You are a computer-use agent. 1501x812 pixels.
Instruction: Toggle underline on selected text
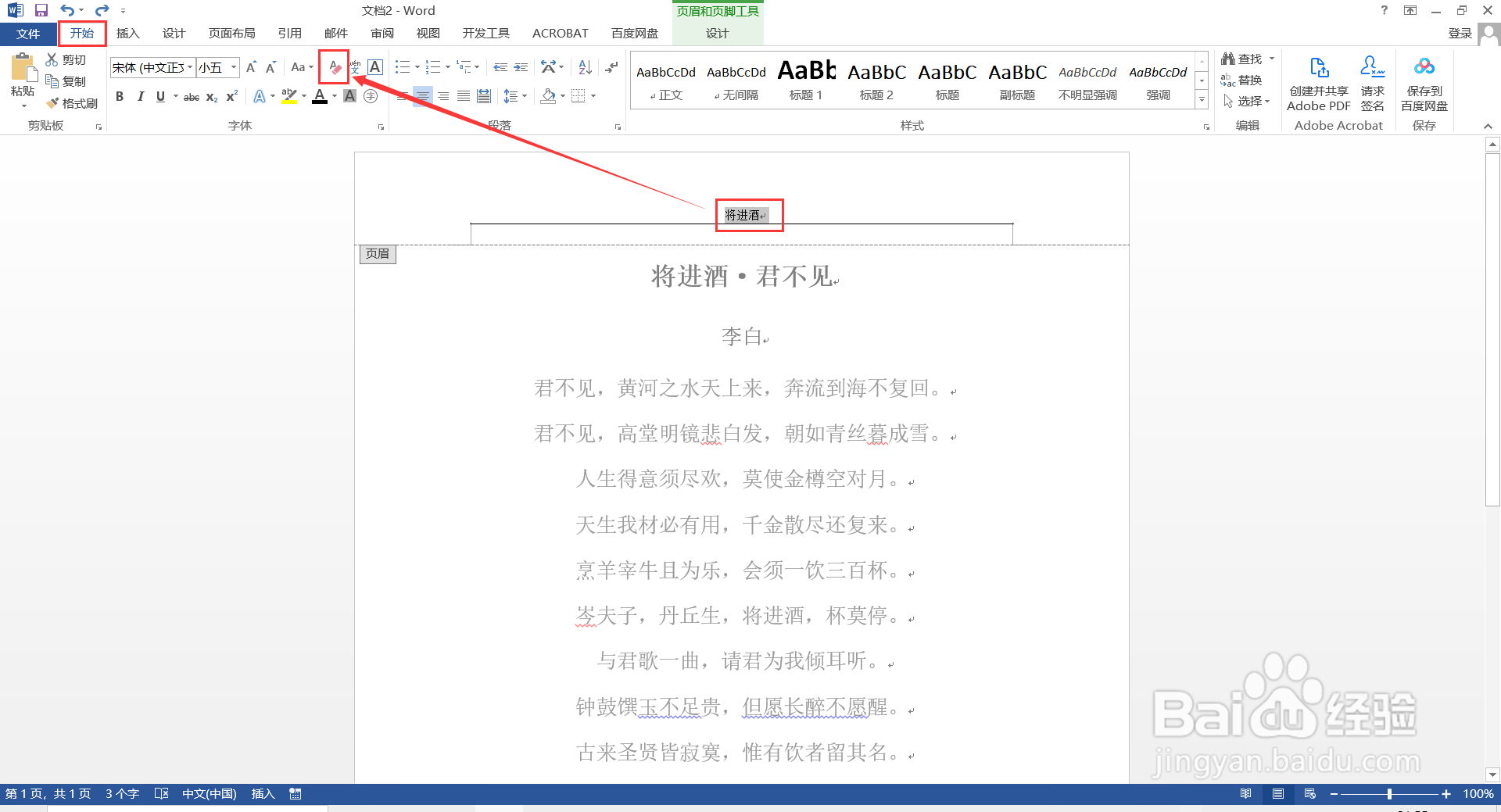(x=159, y=96)
